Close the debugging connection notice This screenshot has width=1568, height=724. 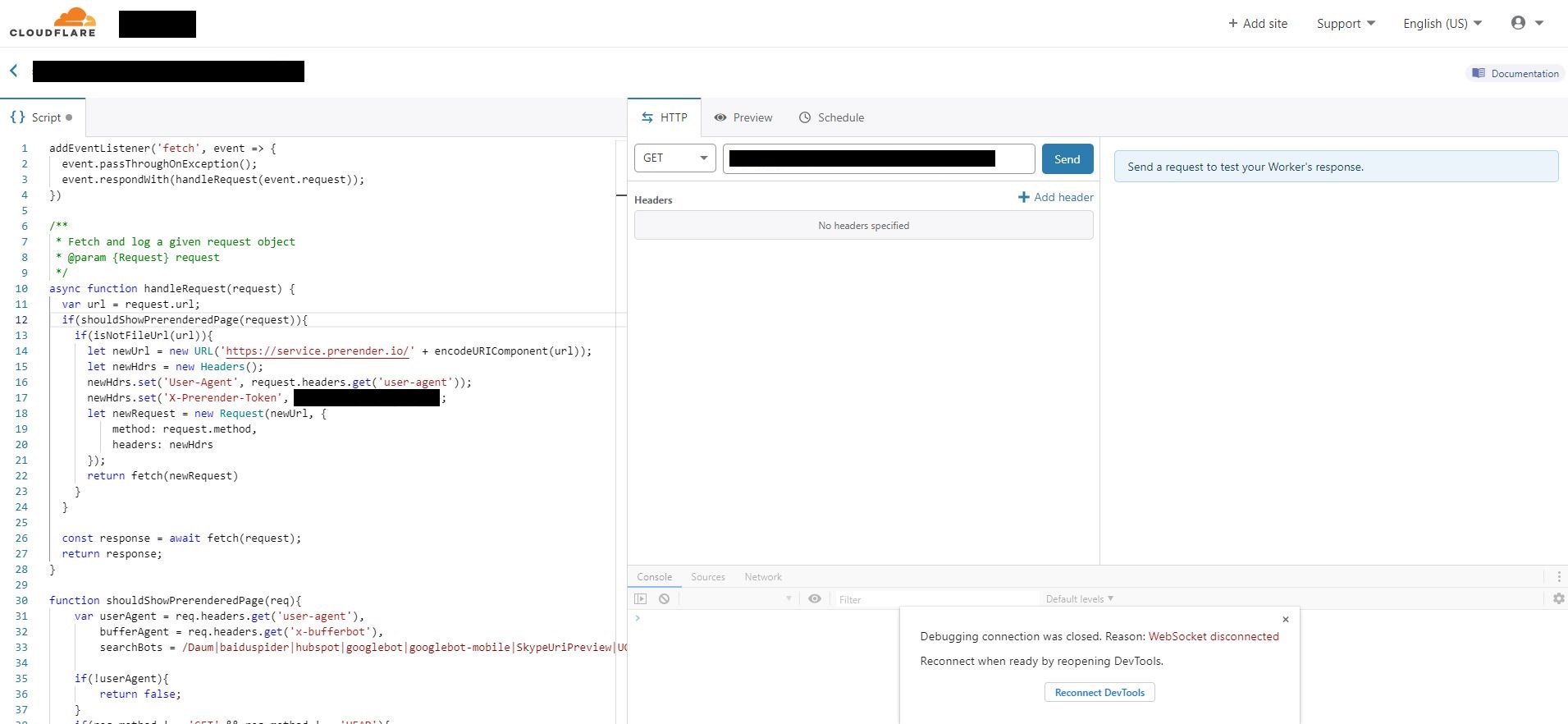[x=1286, y=620]
